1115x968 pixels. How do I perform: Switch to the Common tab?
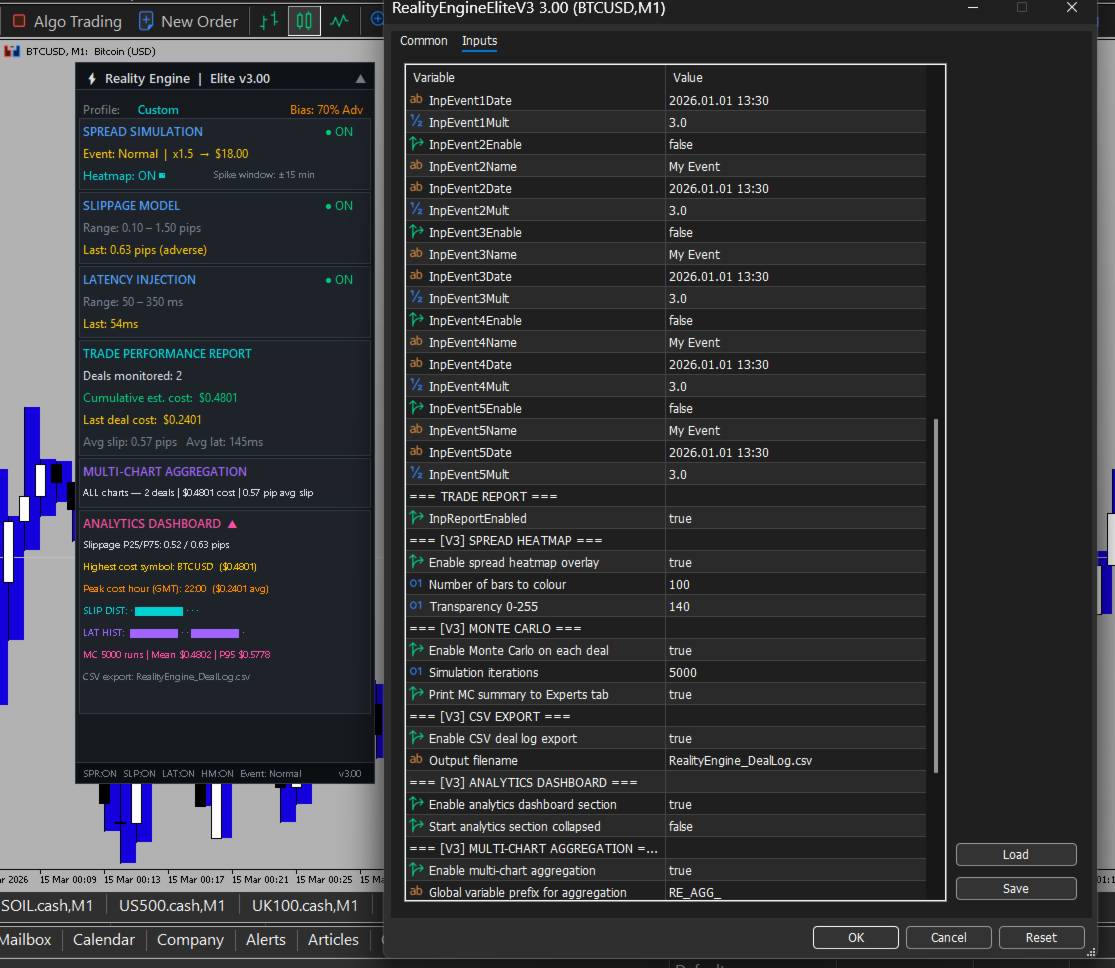[x=424, y=41]
